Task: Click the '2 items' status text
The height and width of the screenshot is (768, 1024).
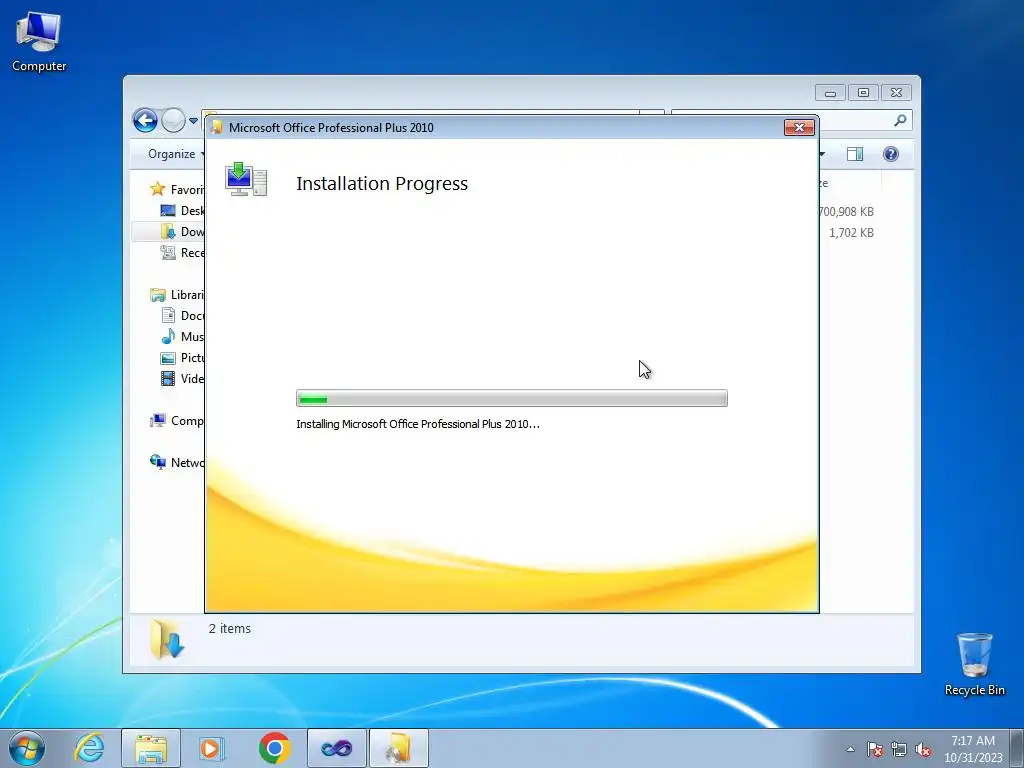Action: [230, 628]
